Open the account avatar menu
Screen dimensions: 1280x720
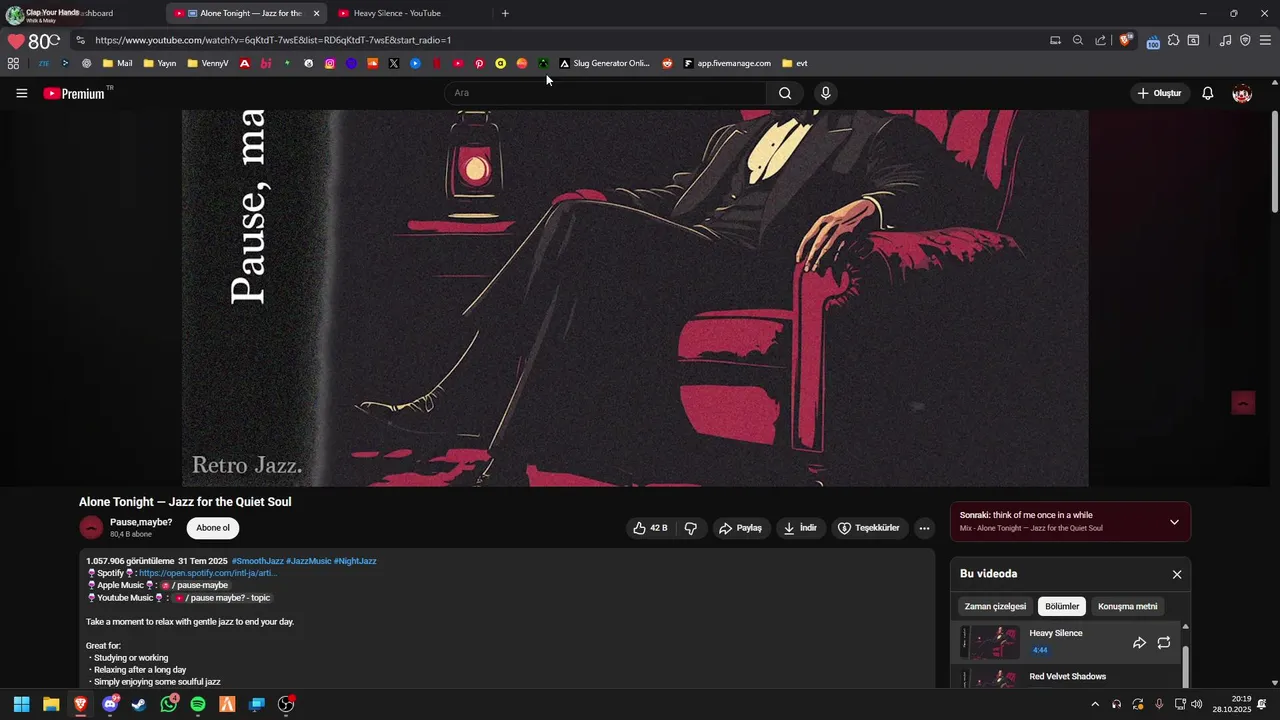1242,93
